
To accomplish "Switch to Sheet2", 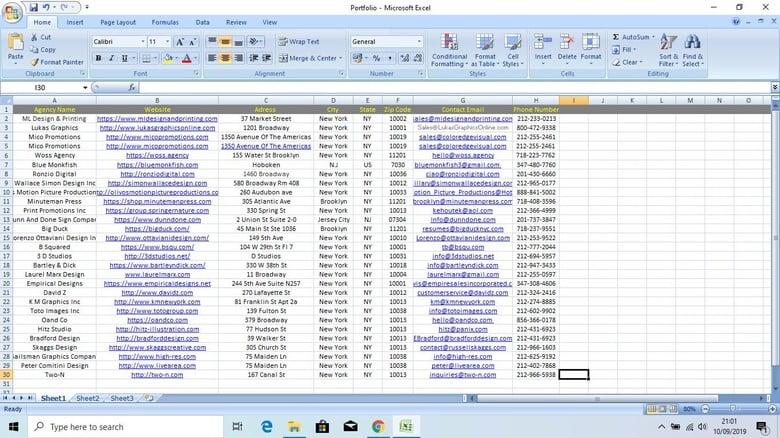I will click(x=88, y=398).
